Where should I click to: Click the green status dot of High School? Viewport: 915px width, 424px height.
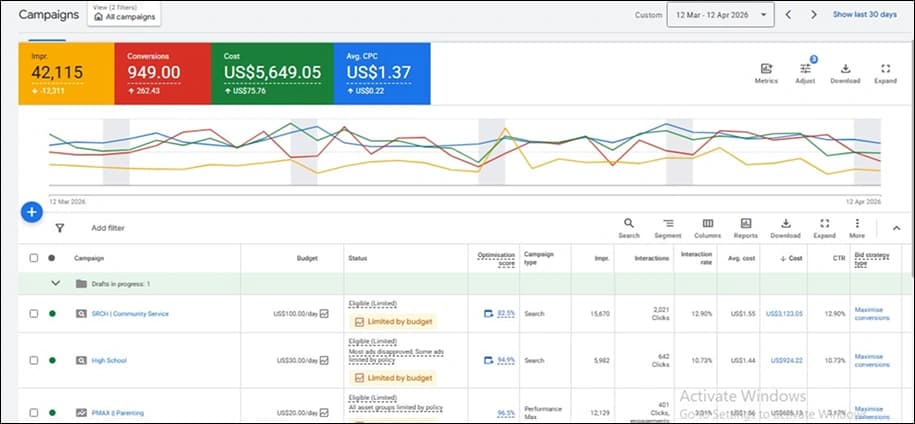pyautogui.click(x=52, y=360)
